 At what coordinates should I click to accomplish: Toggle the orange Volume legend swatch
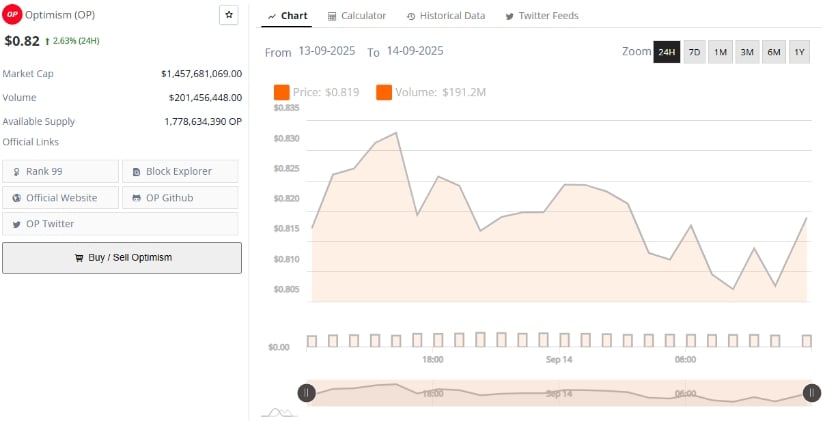click(x=384, y=92)
